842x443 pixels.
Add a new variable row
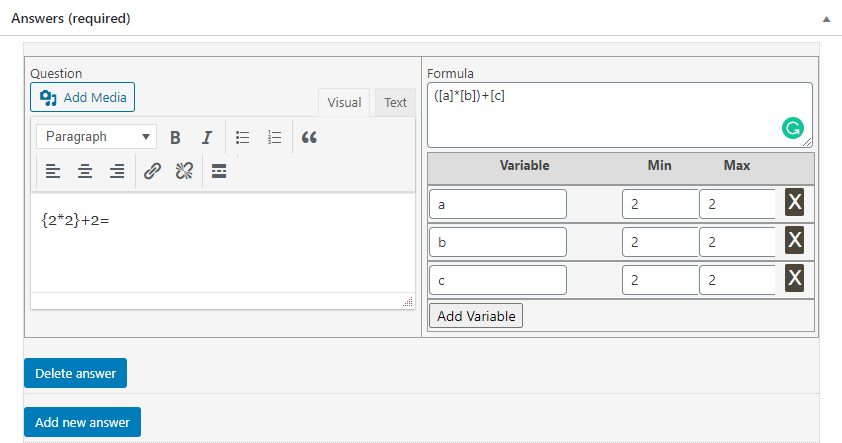476,316
